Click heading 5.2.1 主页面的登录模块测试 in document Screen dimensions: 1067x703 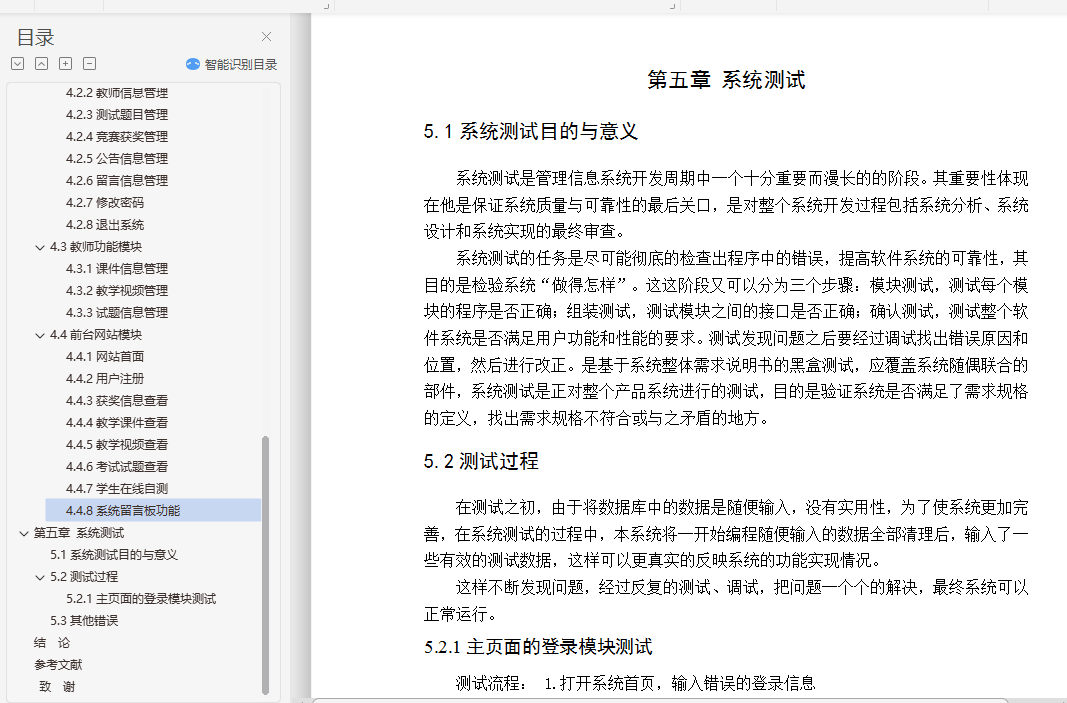pos(538,647)
